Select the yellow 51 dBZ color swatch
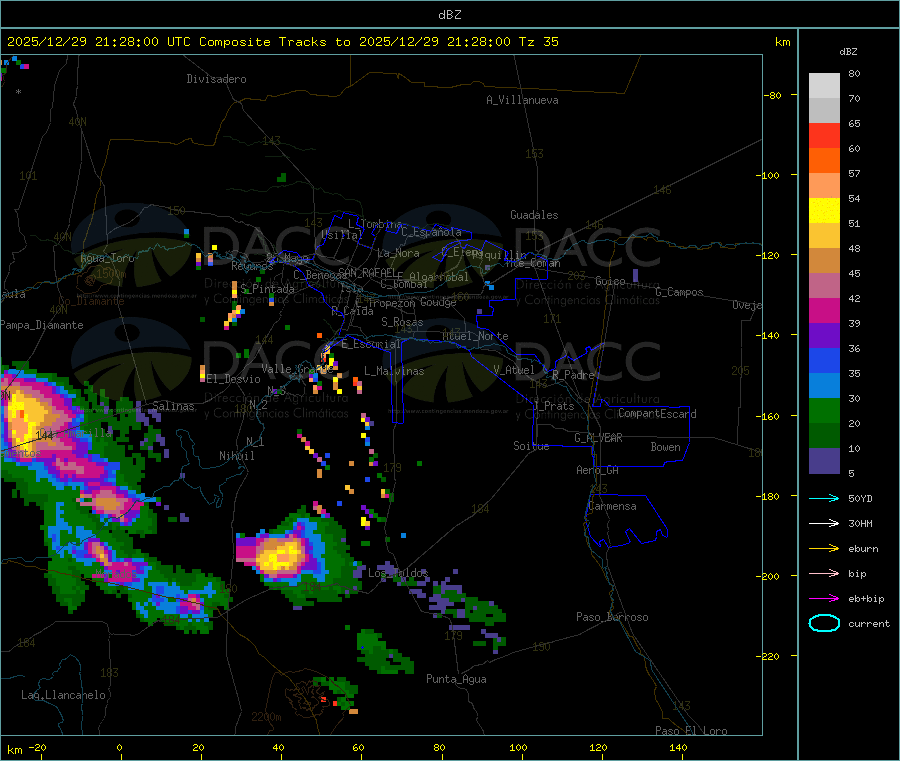The image size is (900, 761). pos(824,211)
